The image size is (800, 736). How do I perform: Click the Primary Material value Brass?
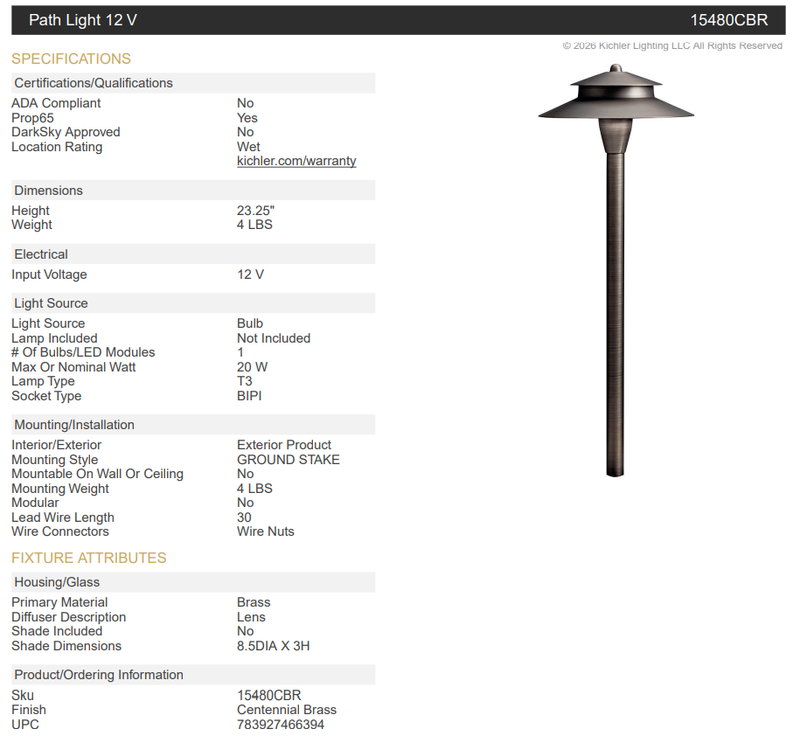(254, 602)
